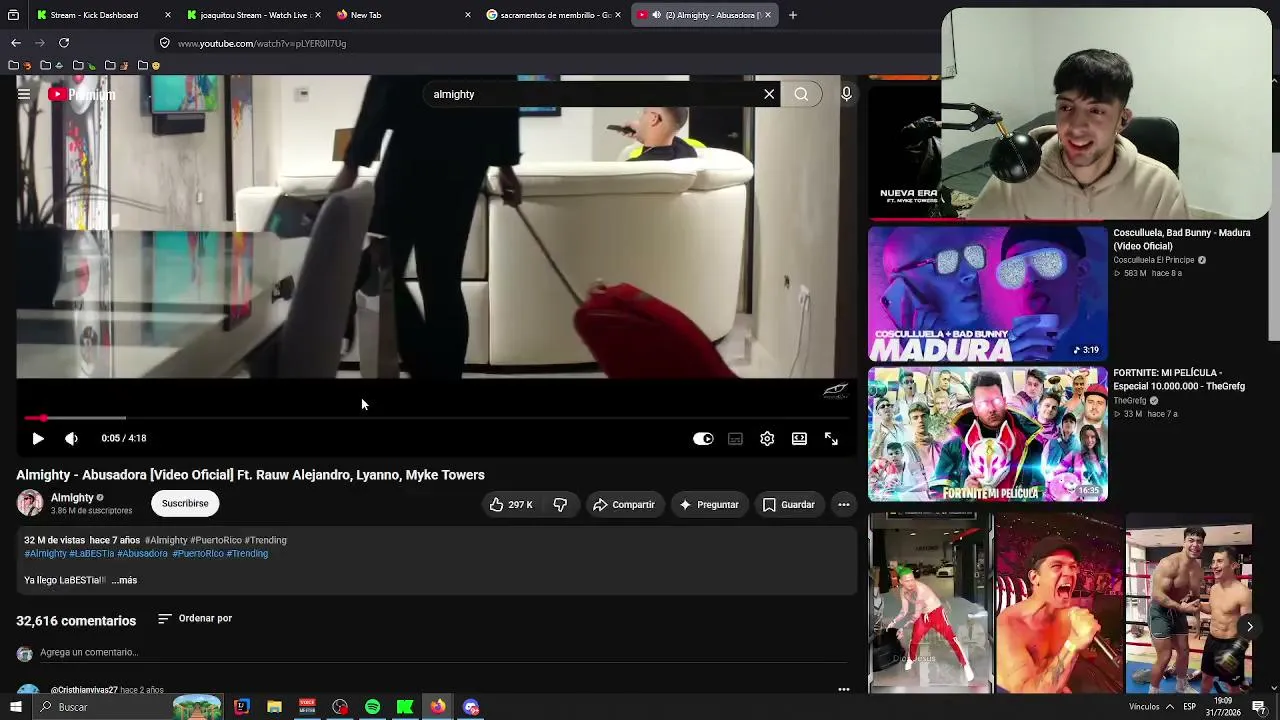Show next Shorts with the right arrow
The width and height of the screenshot is (1280, 720).
[1249, 627]
